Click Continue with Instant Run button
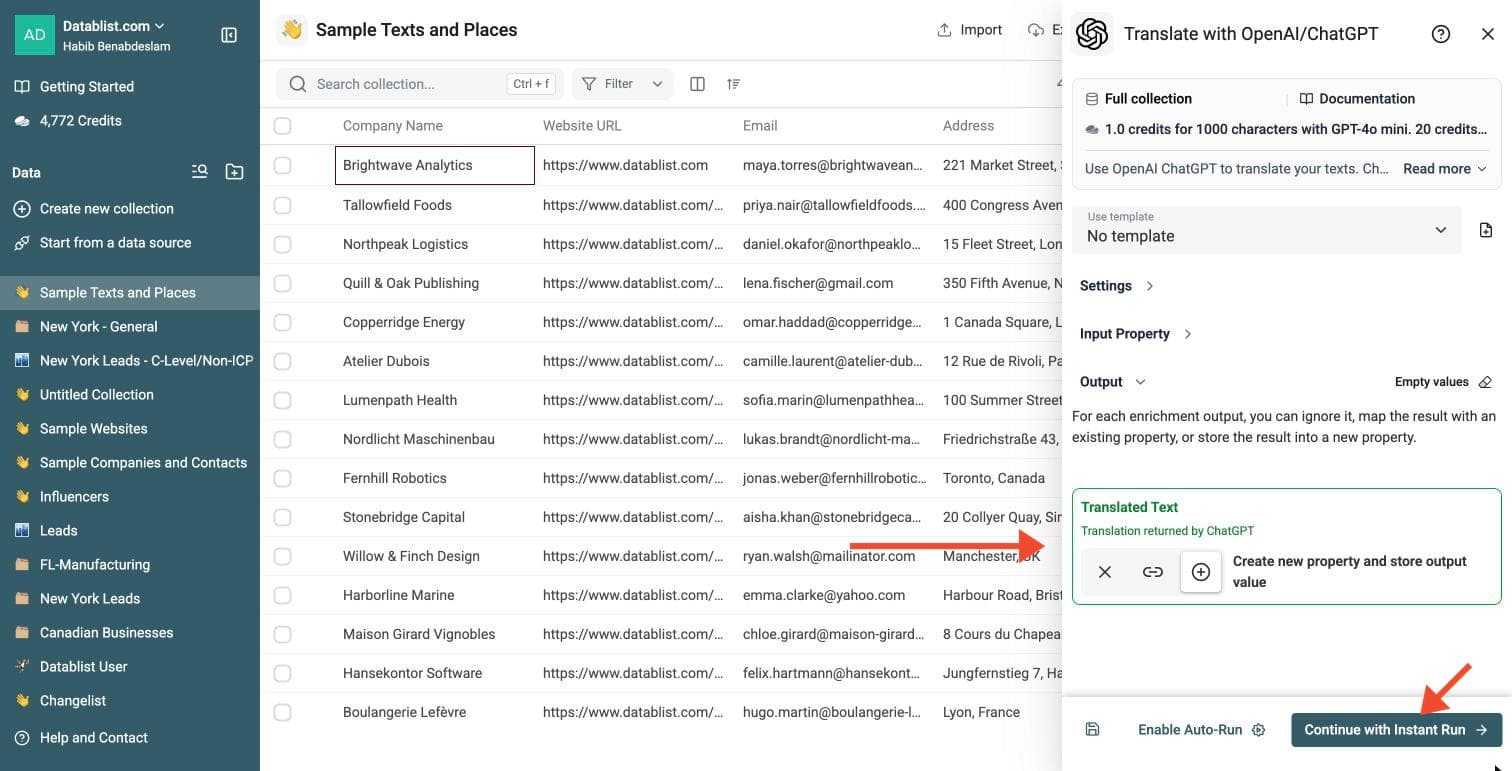1512x771 pixels. (x=1396, y=730)
